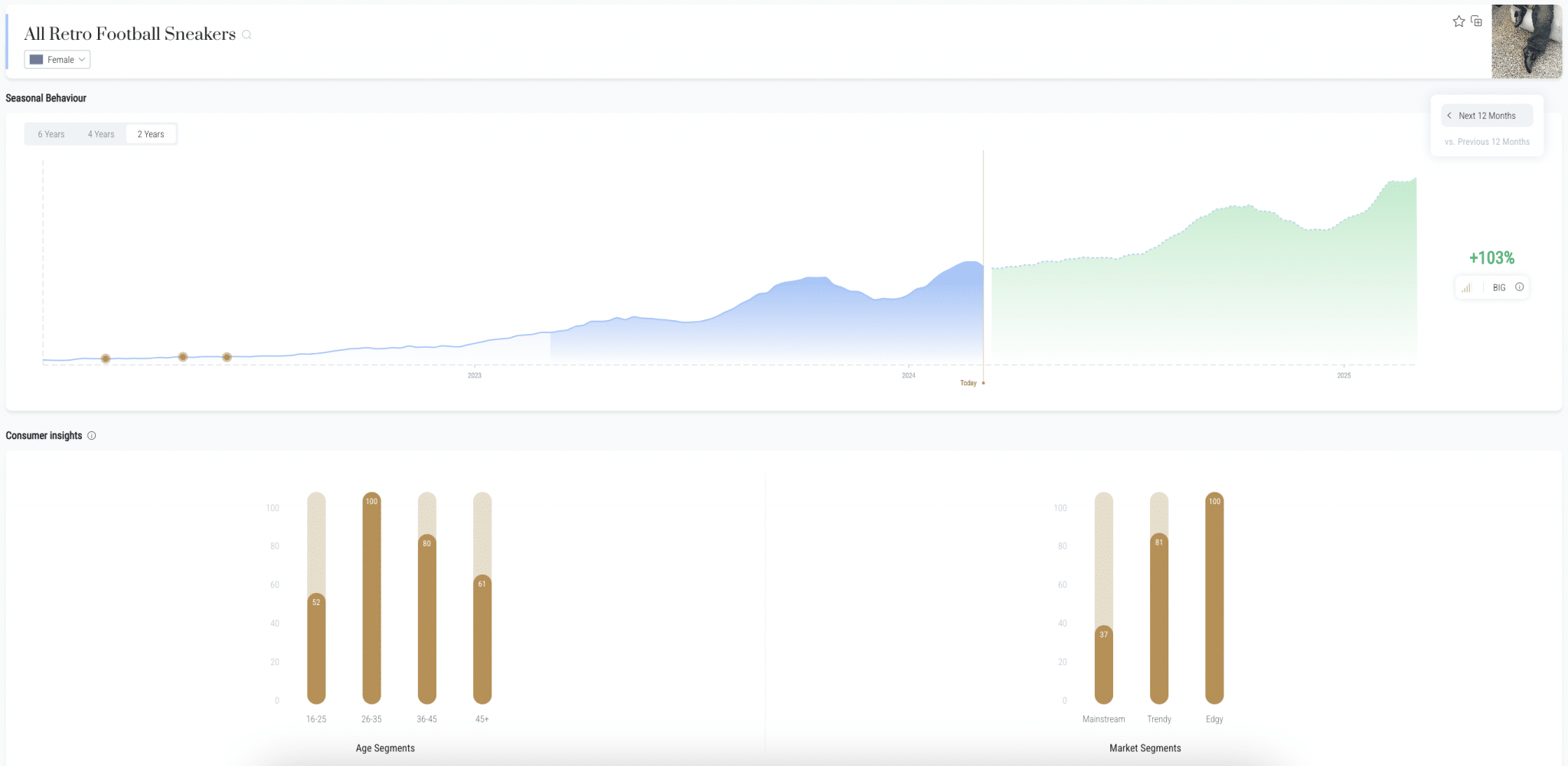Click the +103% growth figure
The width and height of the screenshot is (1568, 766).
1491,258
